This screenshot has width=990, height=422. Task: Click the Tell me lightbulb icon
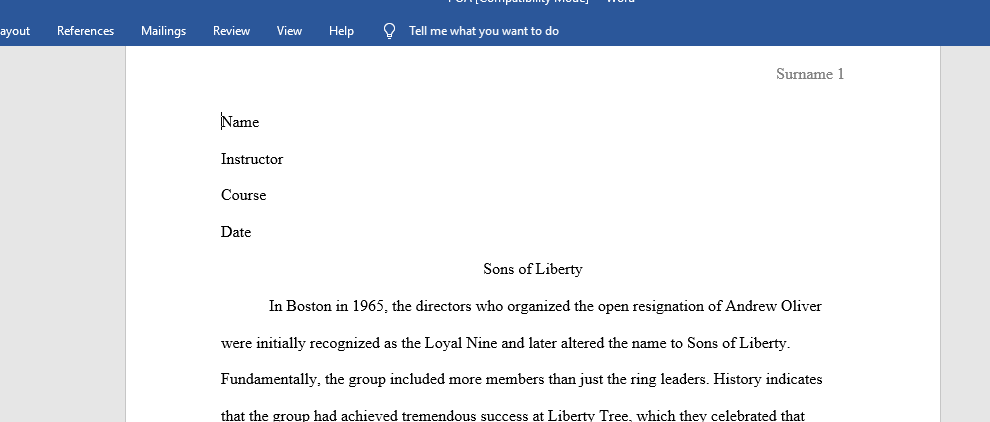coord(390,31)
